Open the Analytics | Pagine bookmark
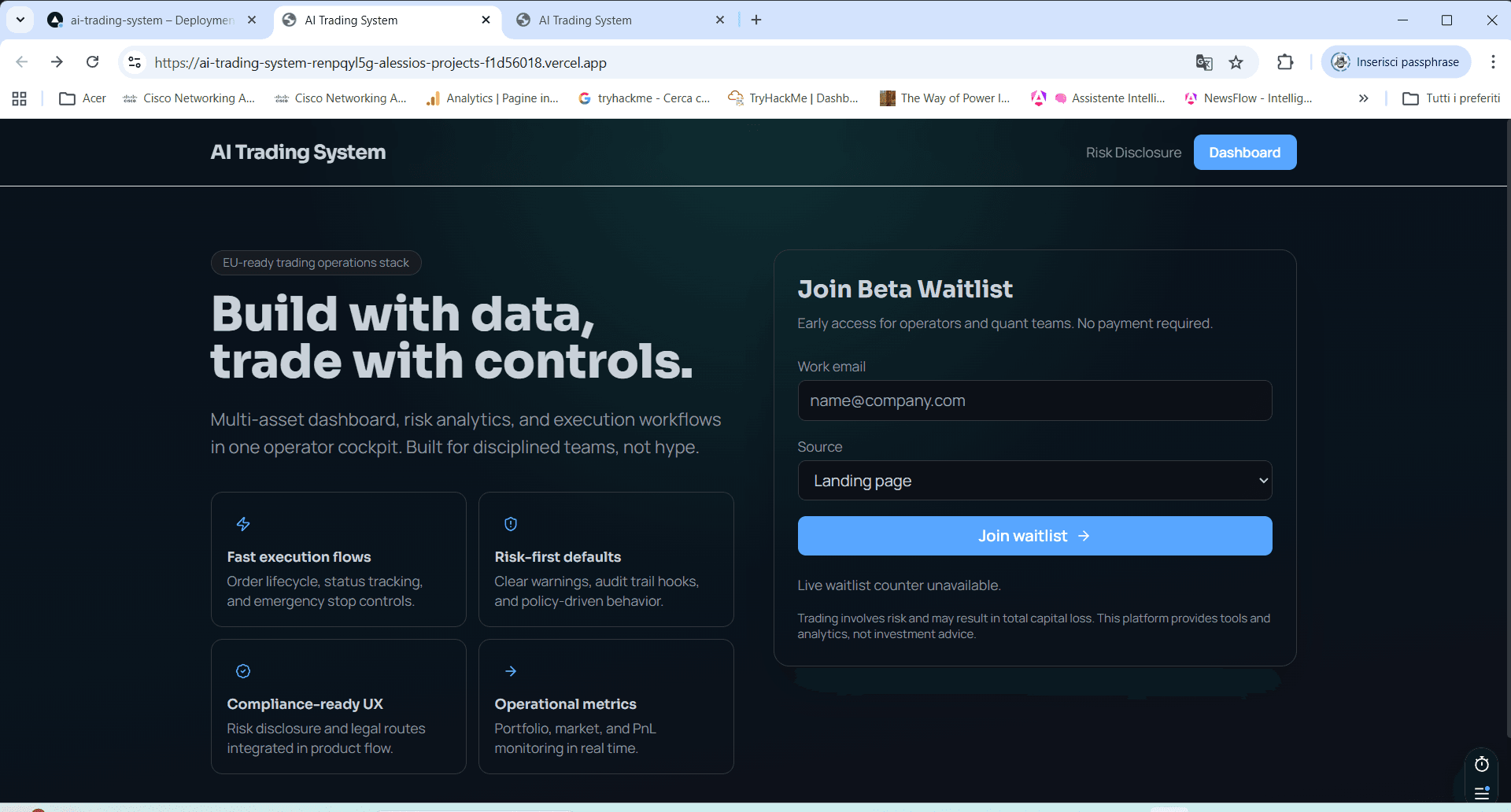Viewport: 1511px width, 812px height. pos(493,98)
